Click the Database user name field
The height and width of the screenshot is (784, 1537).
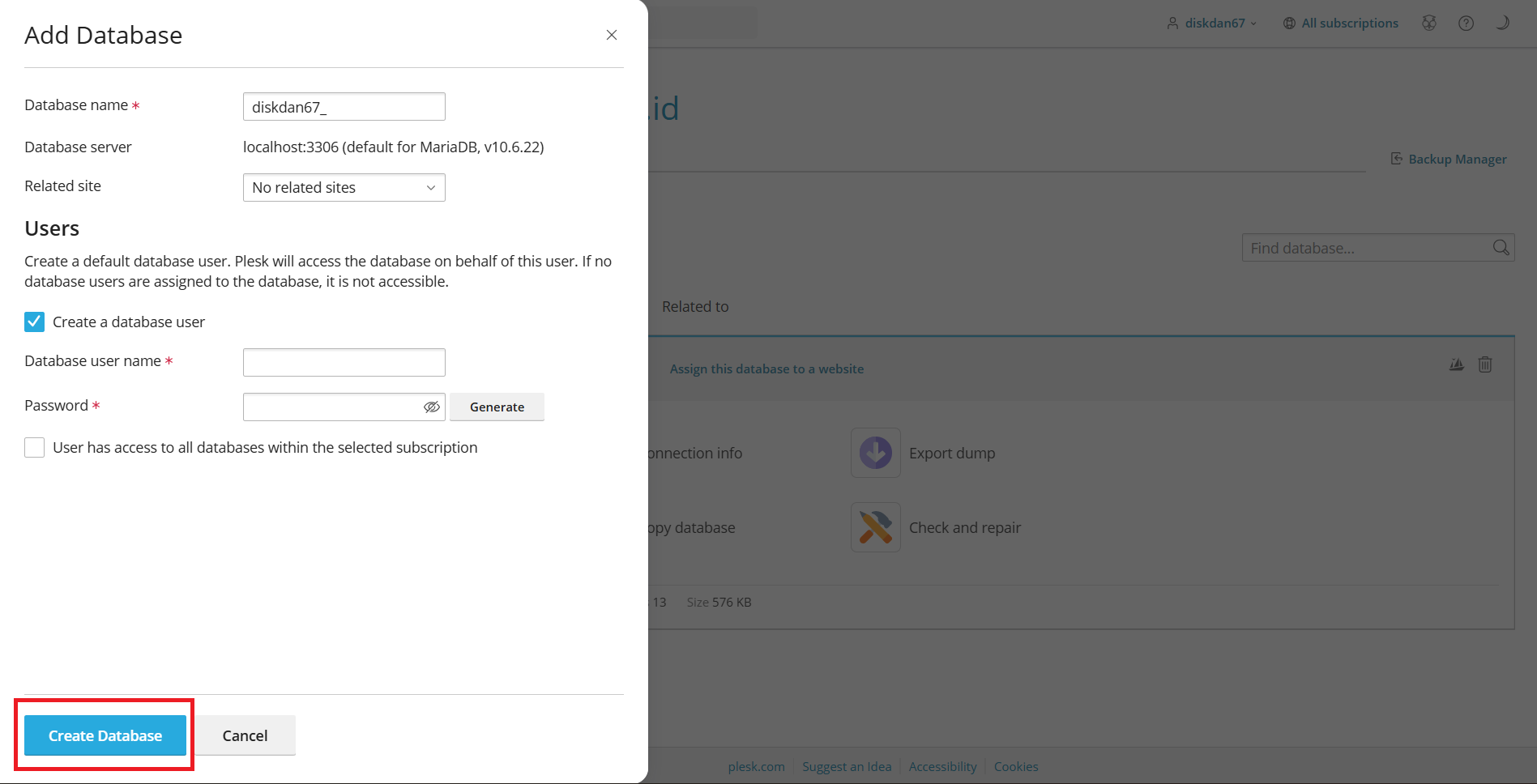344,362
